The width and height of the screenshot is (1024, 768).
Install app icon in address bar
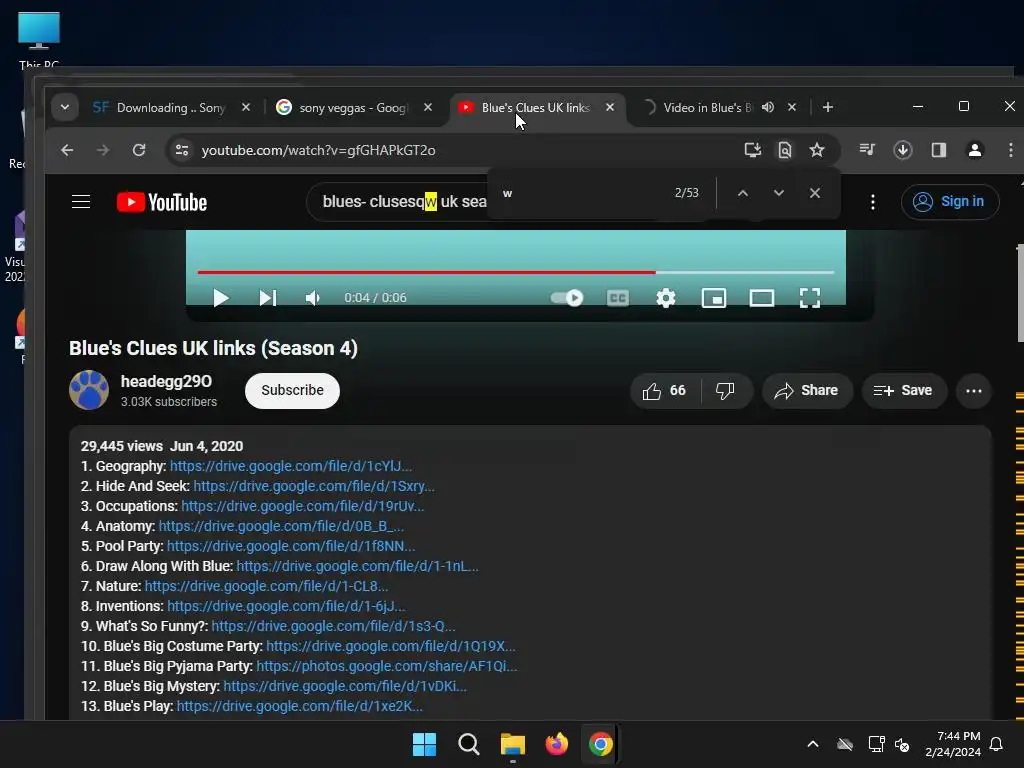click(x=752, y=150)
